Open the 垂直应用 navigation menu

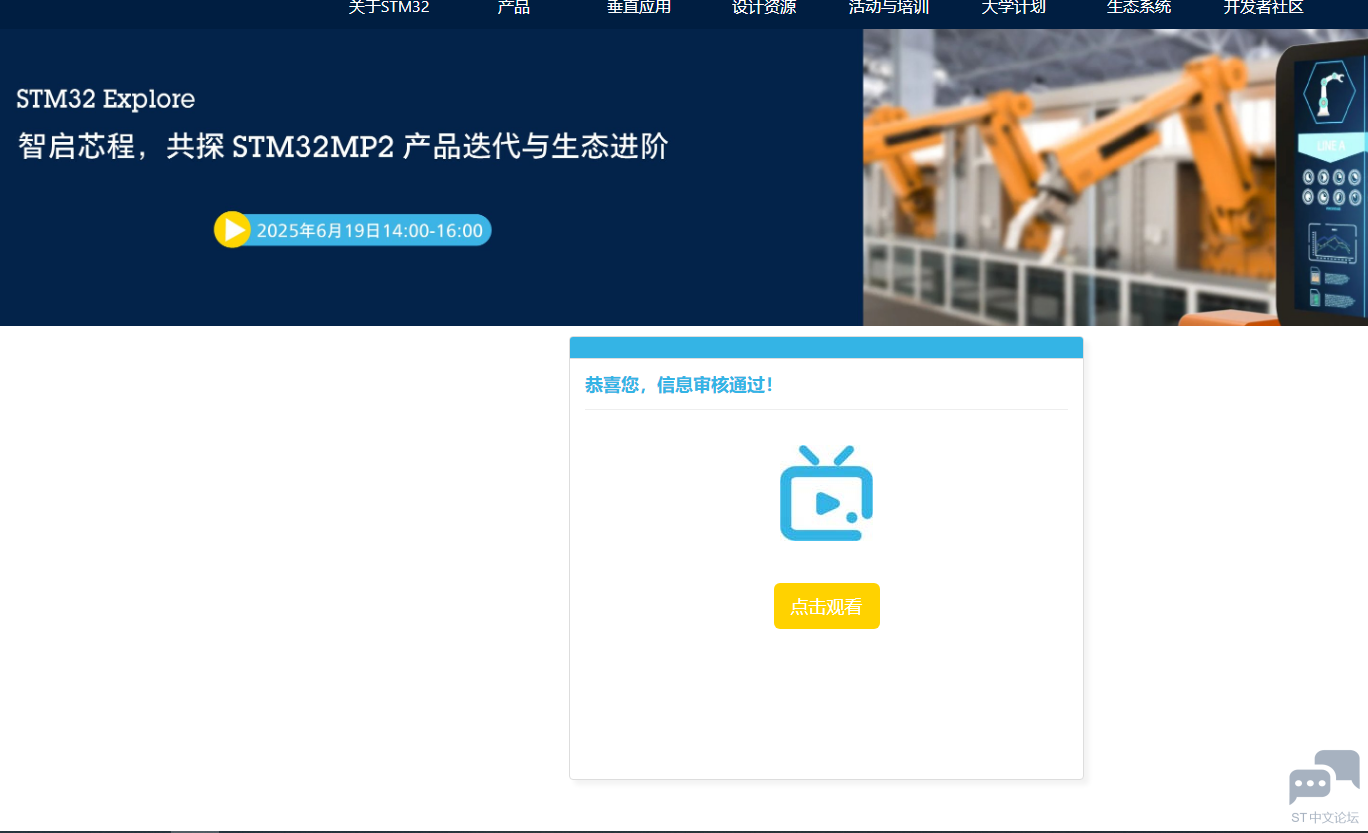coord(639,8)
